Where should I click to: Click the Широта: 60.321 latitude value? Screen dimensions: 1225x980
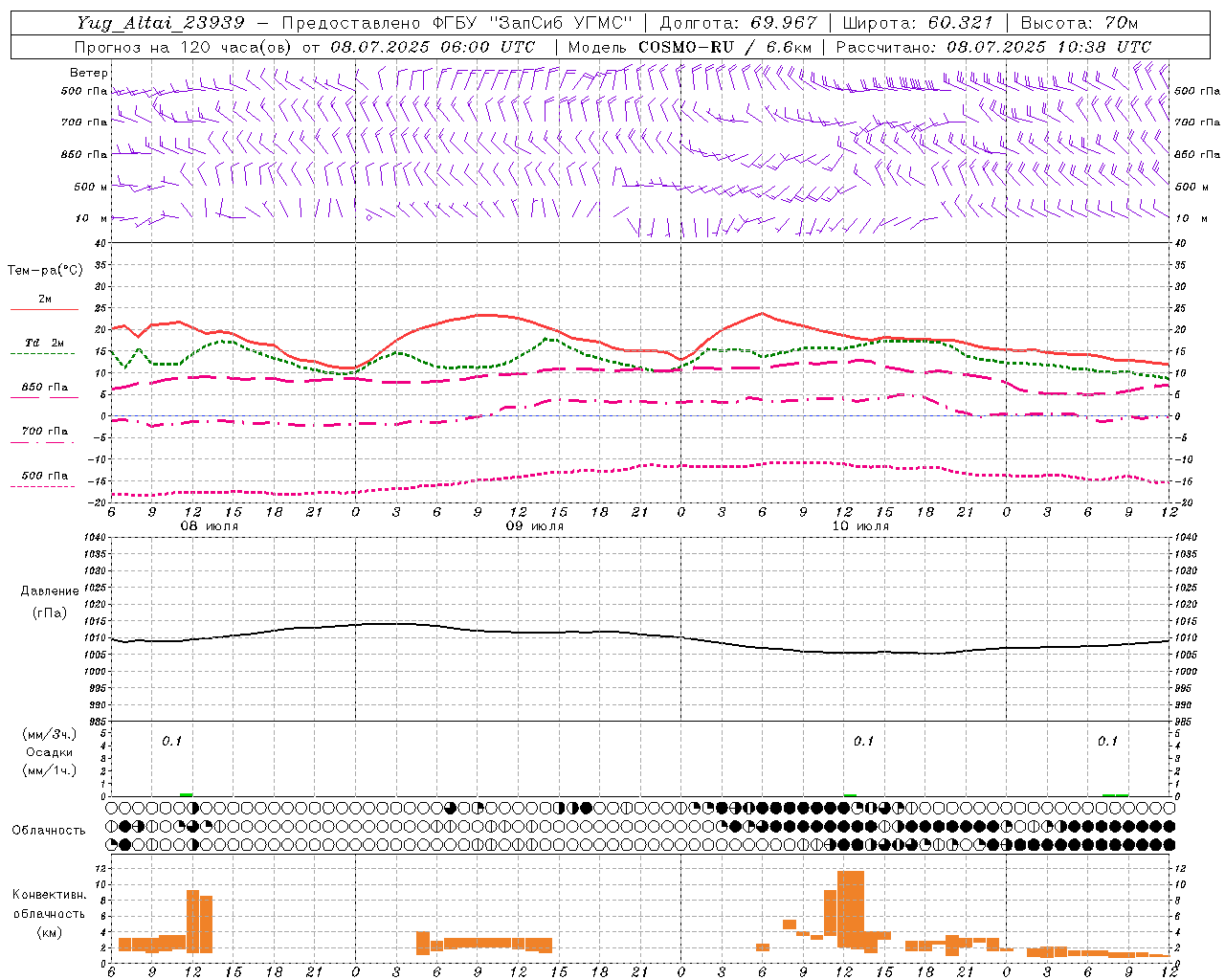pyautogui.click(x=919, y=23)
